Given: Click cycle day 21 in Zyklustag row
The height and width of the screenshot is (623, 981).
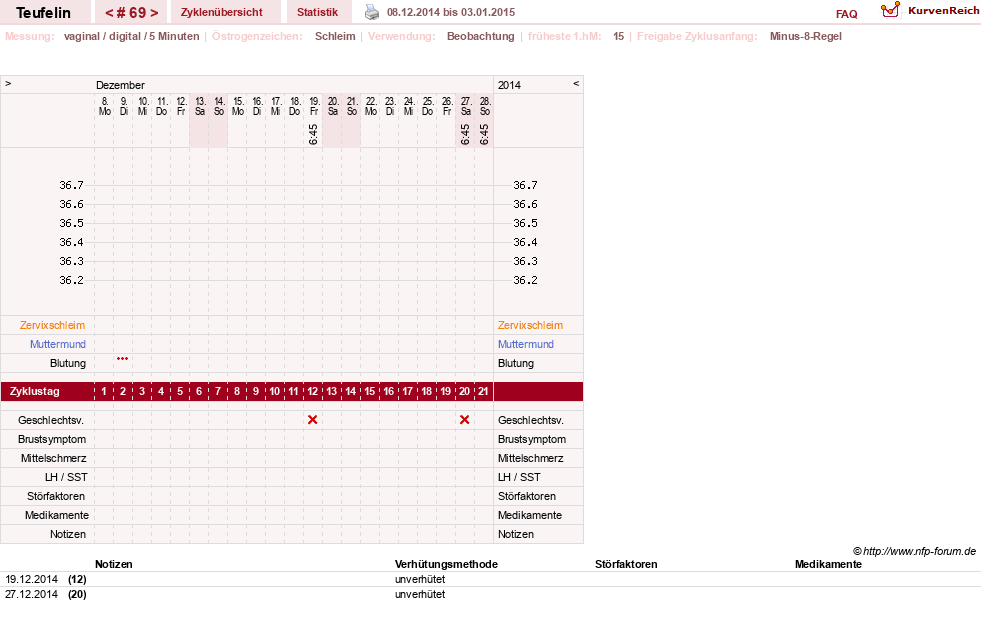Looking at the screenshot, I should (x=483, y=392).
